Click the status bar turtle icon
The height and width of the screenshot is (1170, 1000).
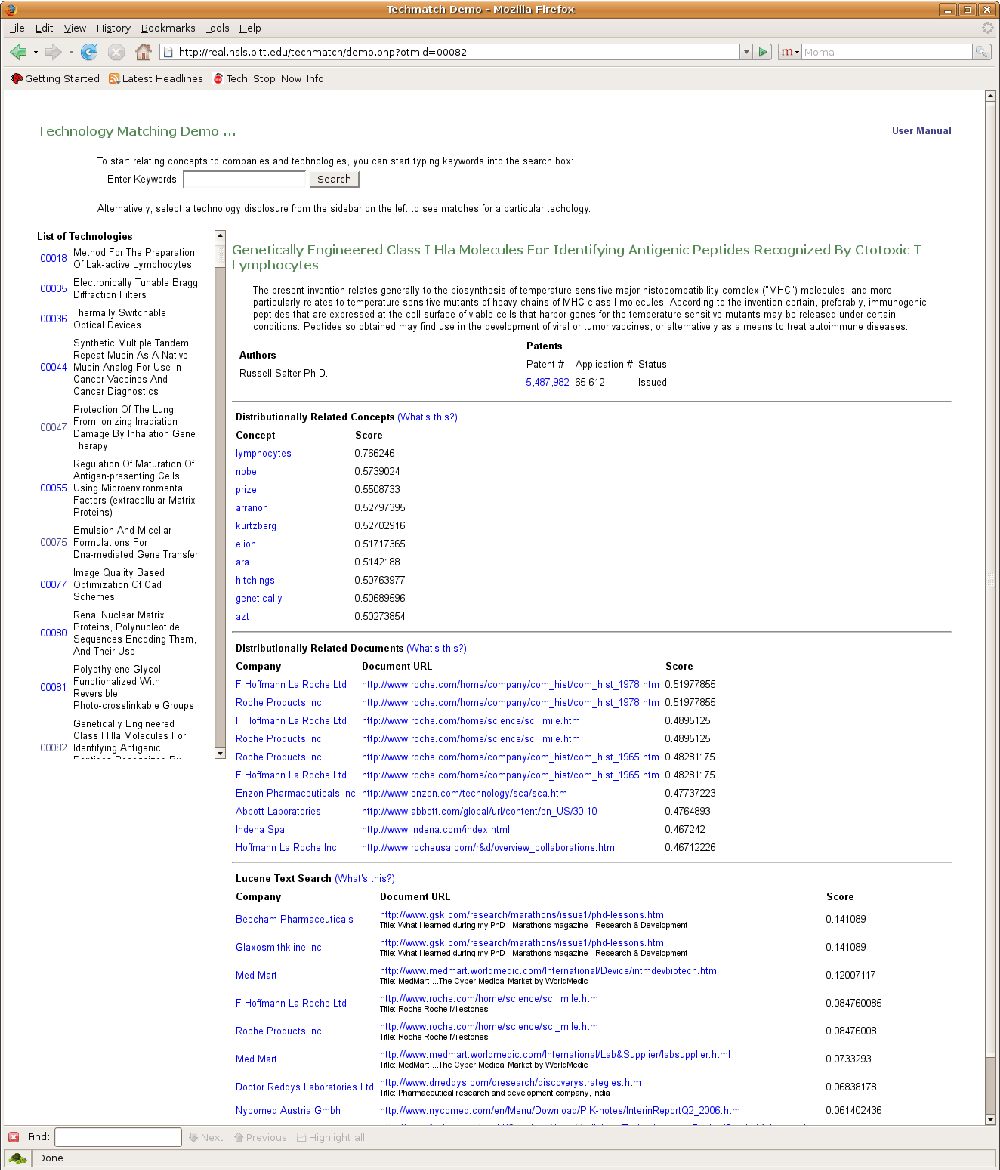pos(18,1158)
